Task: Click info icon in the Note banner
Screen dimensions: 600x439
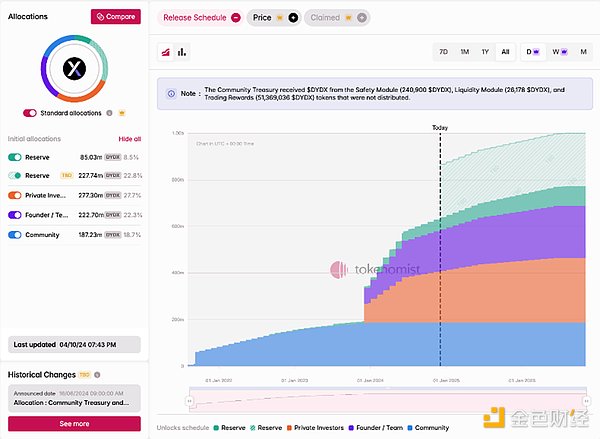Action: [x=171, y=93]
